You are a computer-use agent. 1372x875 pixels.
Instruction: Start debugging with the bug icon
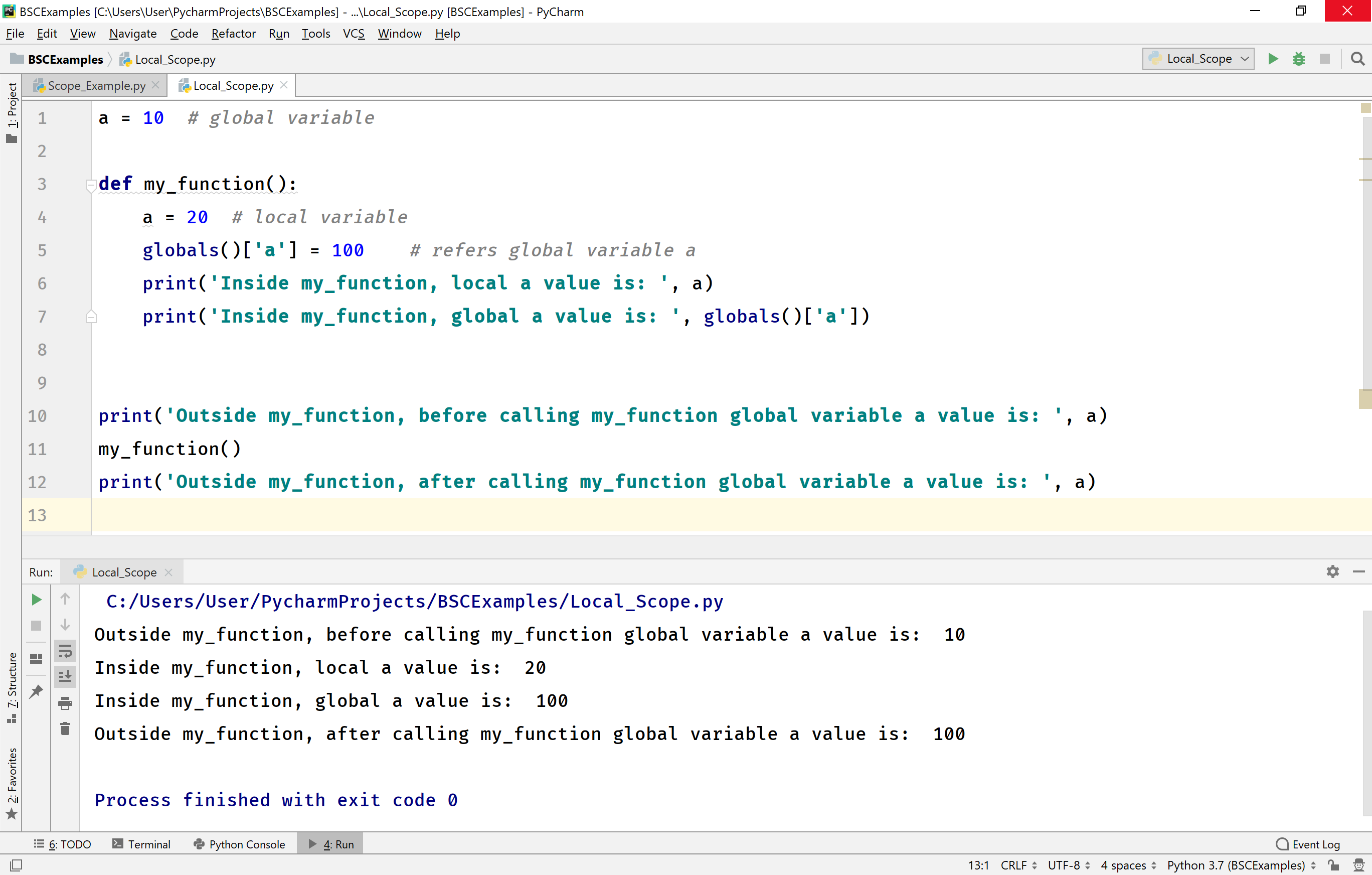coord(1298,59)
